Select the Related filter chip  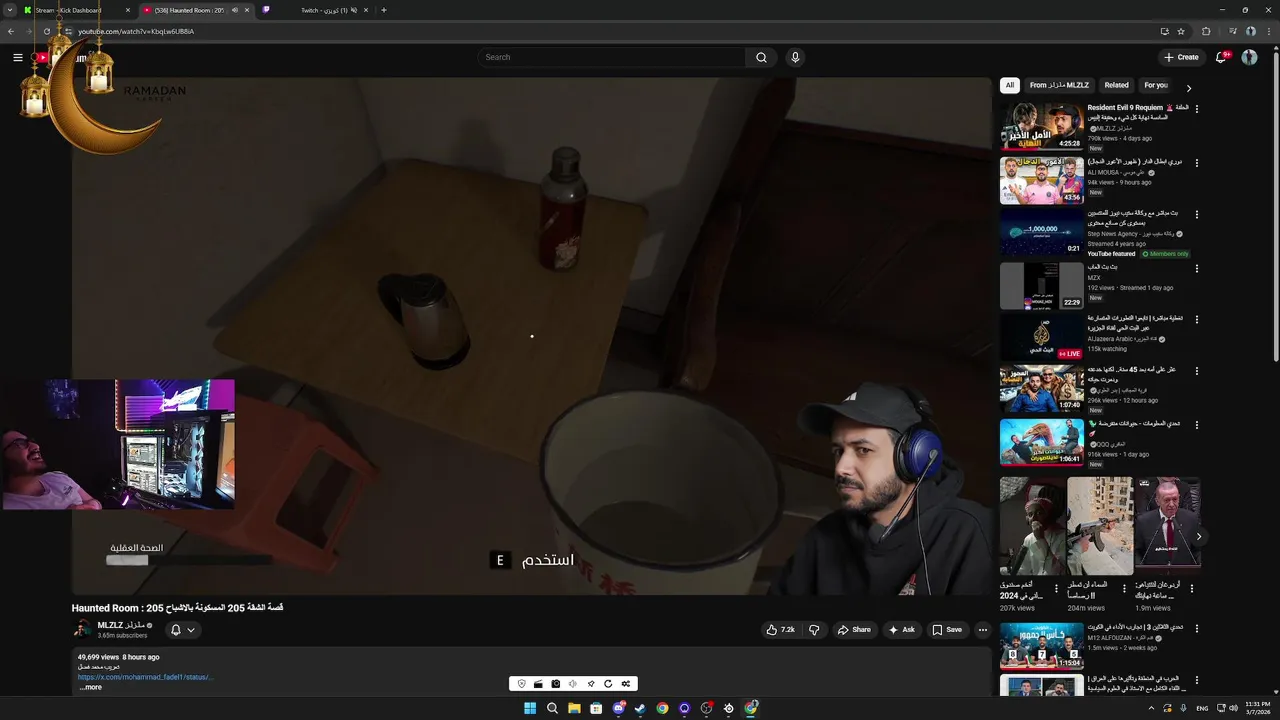pos(1116,85)
